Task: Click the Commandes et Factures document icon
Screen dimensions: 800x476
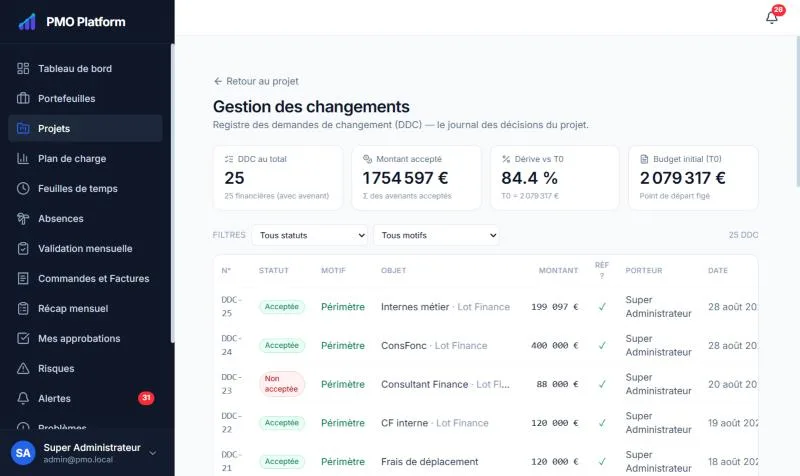Action: click(23, 279)
